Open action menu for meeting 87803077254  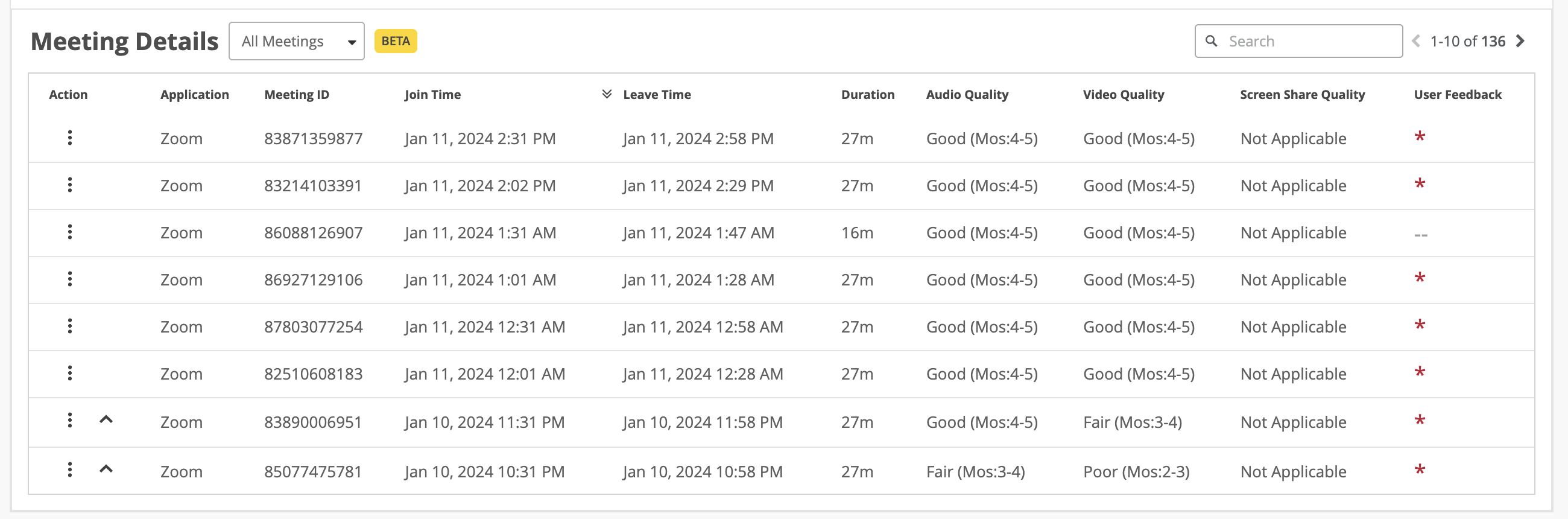point(70,326)
